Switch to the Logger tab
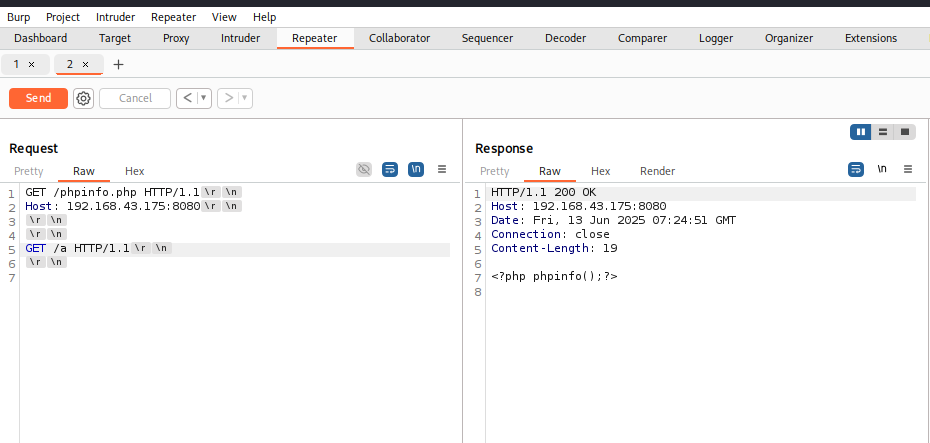 716,39
